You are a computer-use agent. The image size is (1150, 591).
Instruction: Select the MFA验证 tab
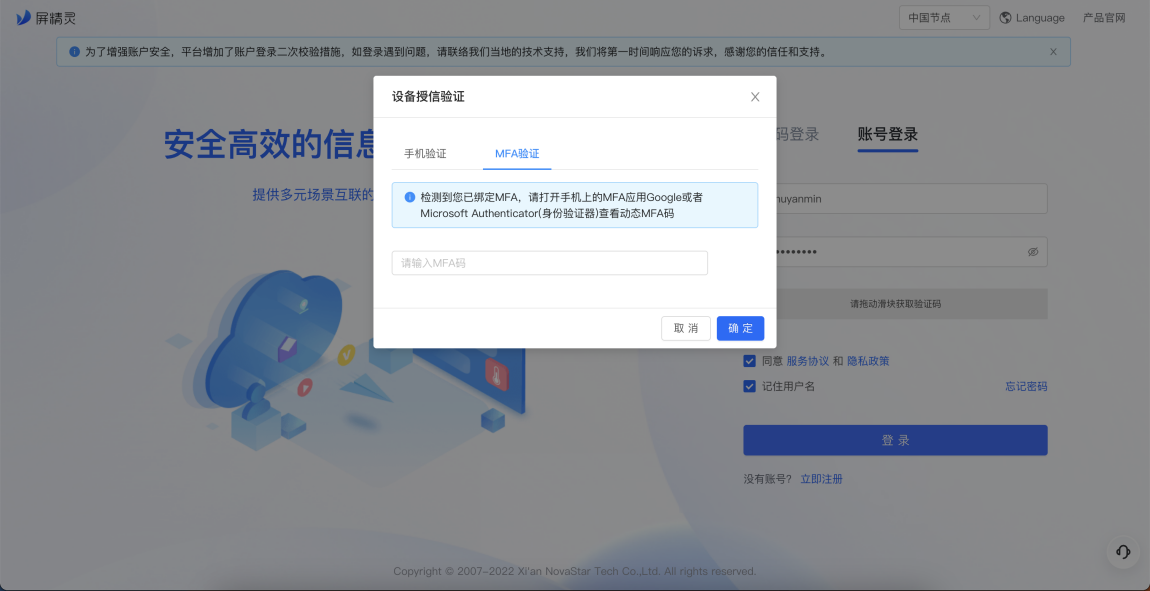(x=517, y=154)
